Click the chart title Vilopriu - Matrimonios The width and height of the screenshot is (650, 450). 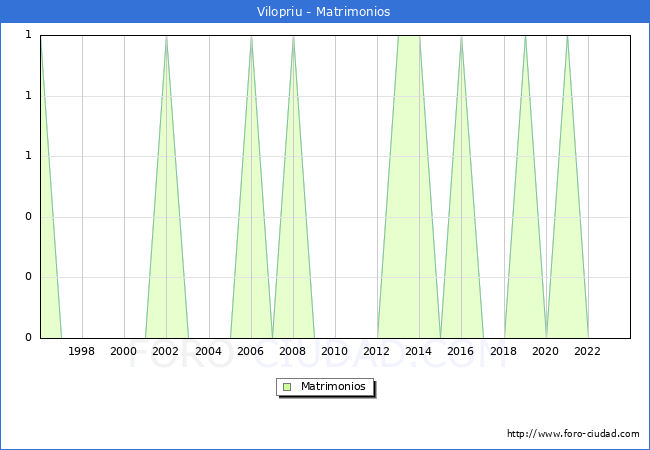[x=323, y=11]
